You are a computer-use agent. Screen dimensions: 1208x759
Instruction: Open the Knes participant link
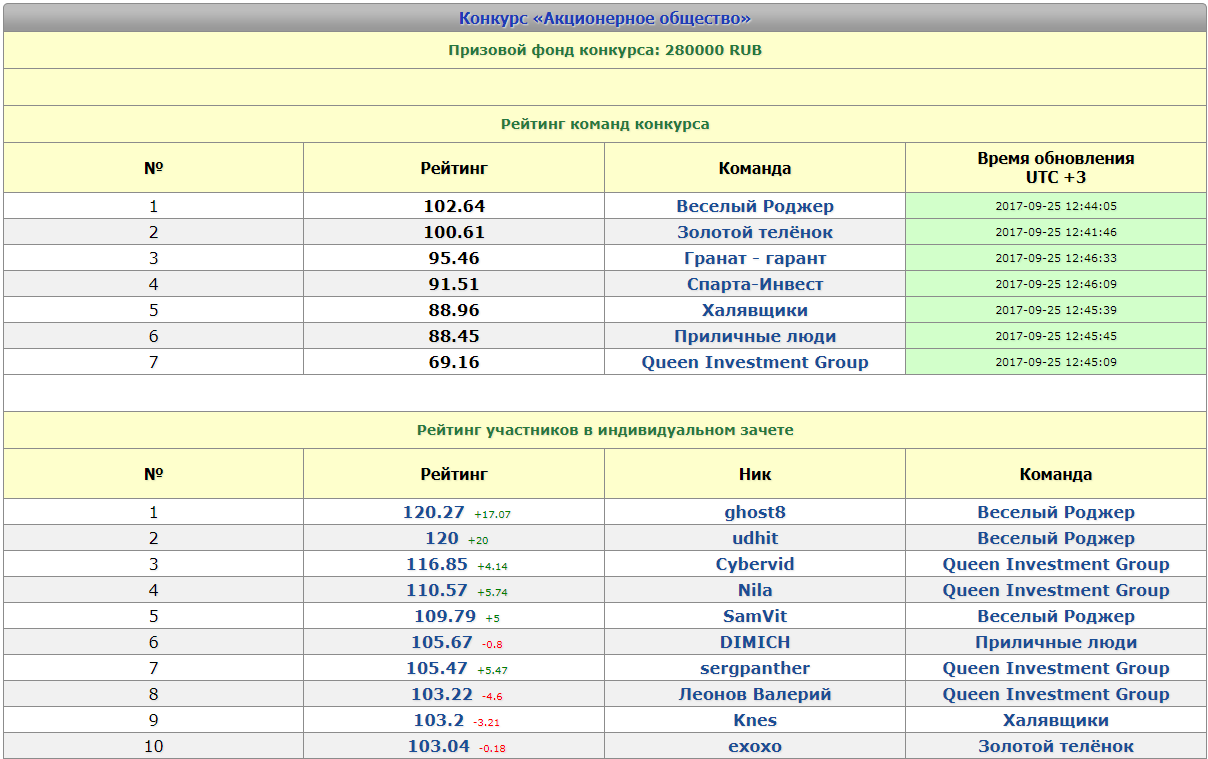pyautogui.click(x=755, y=720)
